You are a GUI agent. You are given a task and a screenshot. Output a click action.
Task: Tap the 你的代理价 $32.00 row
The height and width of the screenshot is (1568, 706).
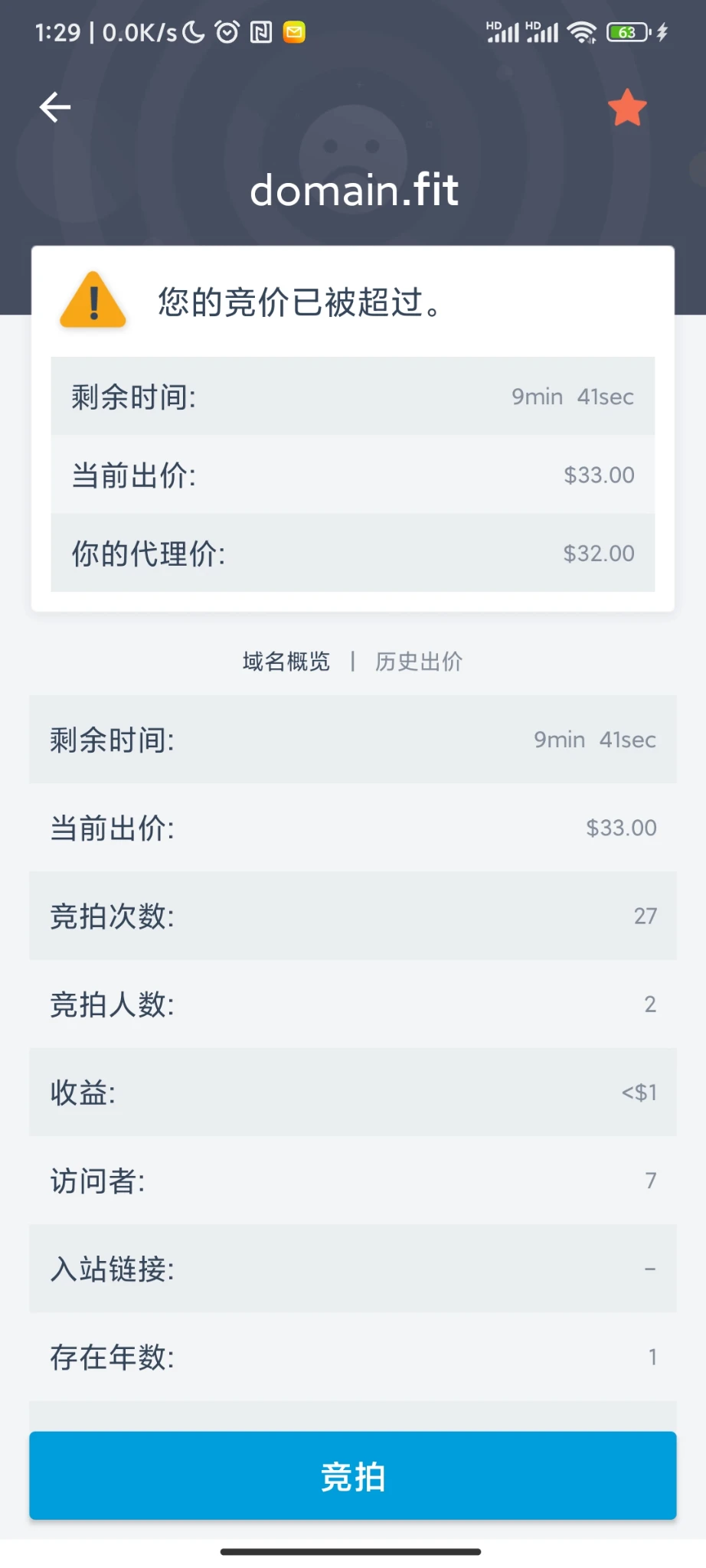353,553
